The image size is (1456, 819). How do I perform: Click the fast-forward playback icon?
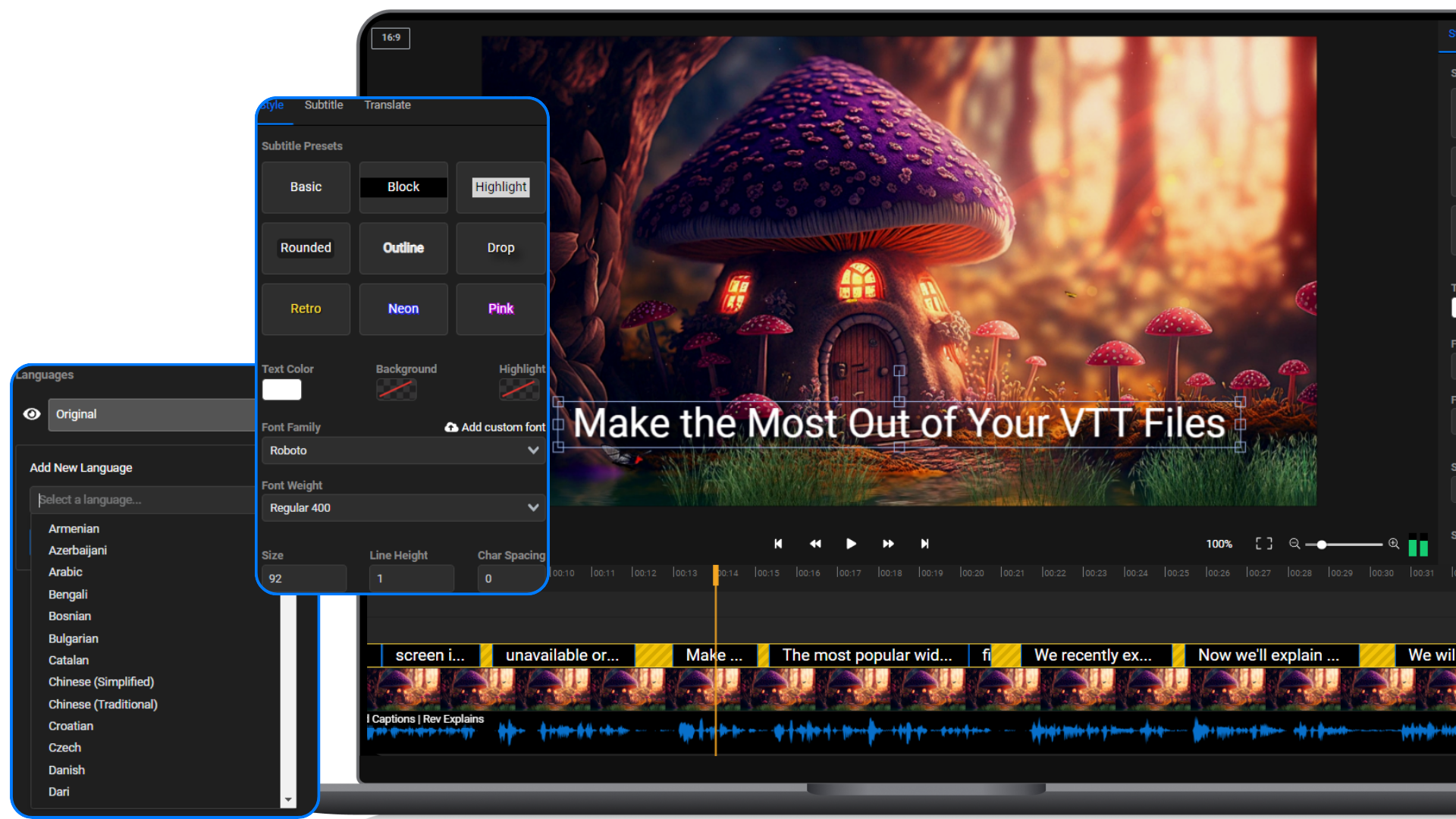click(887, 544)
